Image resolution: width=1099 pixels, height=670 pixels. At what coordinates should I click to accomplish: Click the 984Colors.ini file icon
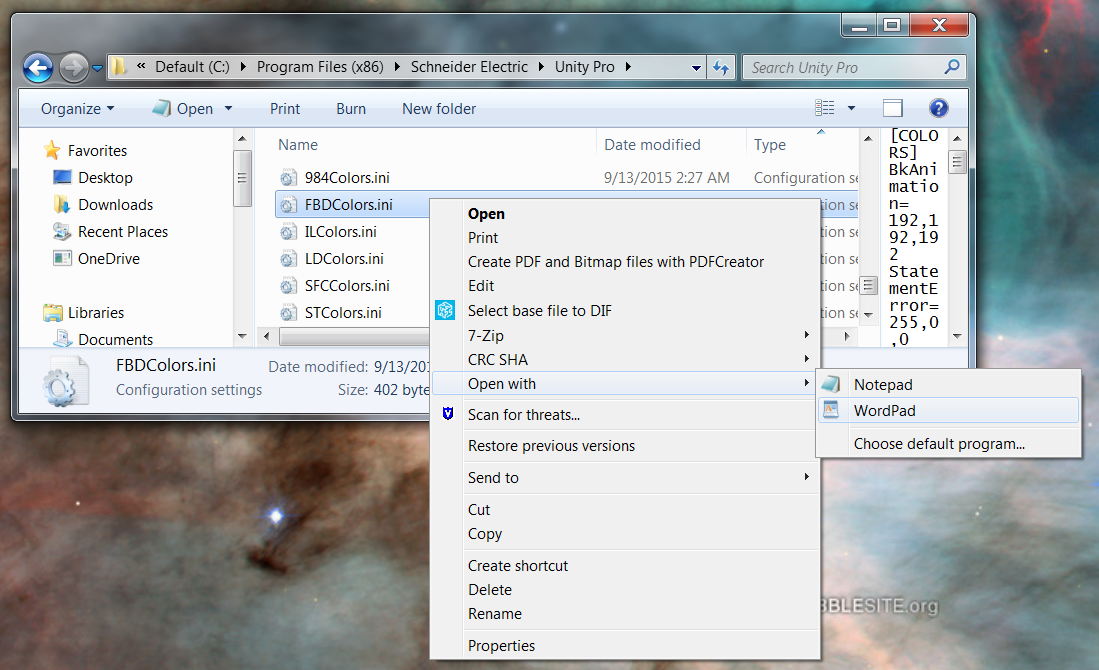(x=287, y=178)
